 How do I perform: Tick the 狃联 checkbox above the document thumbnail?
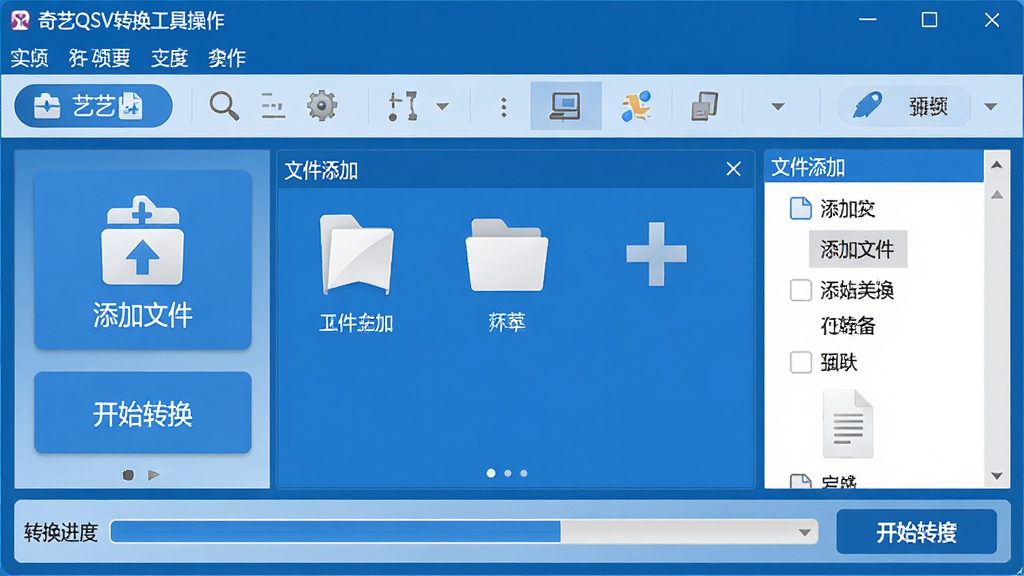[x=801, y=362]
